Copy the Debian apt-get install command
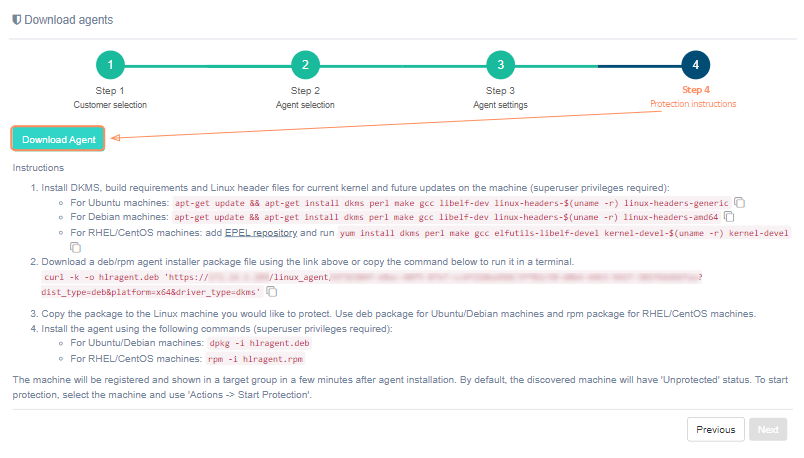The height and width of the screenshot is (458, 804). [x=729, y=216]
